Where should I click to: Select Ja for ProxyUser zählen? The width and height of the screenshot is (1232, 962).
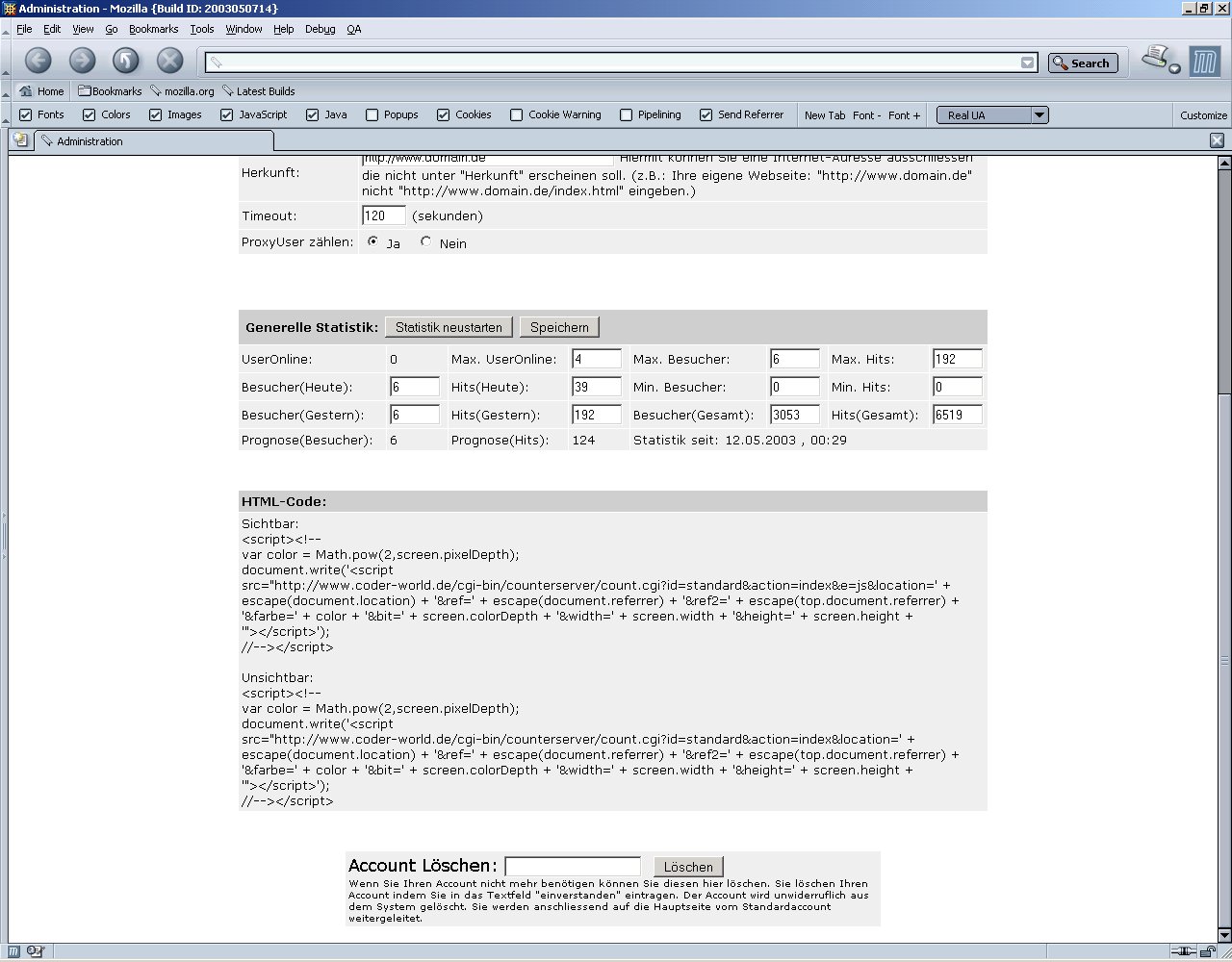(x=373, y=241)
